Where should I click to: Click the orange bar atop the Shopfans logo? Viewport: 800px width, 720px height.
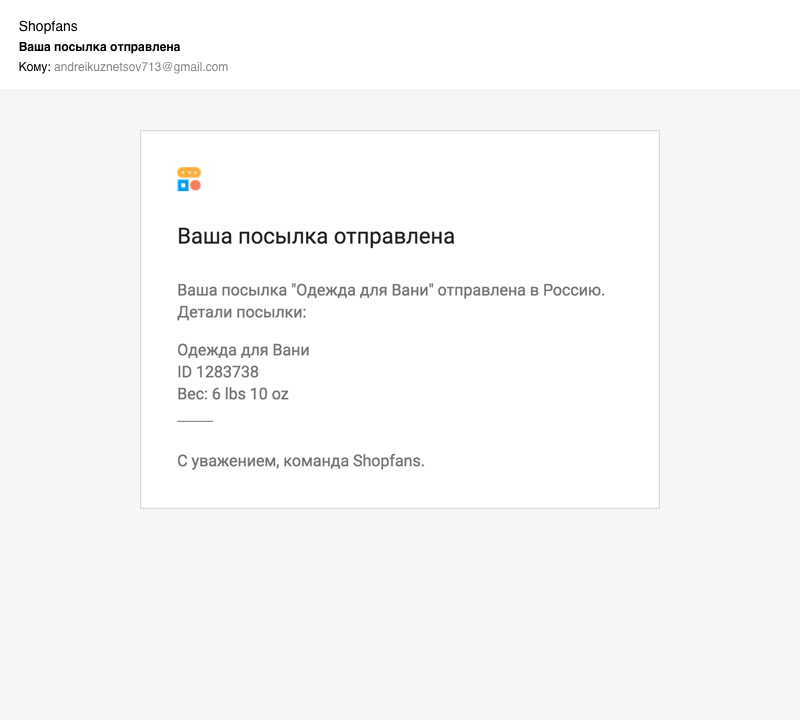point(189,172)
